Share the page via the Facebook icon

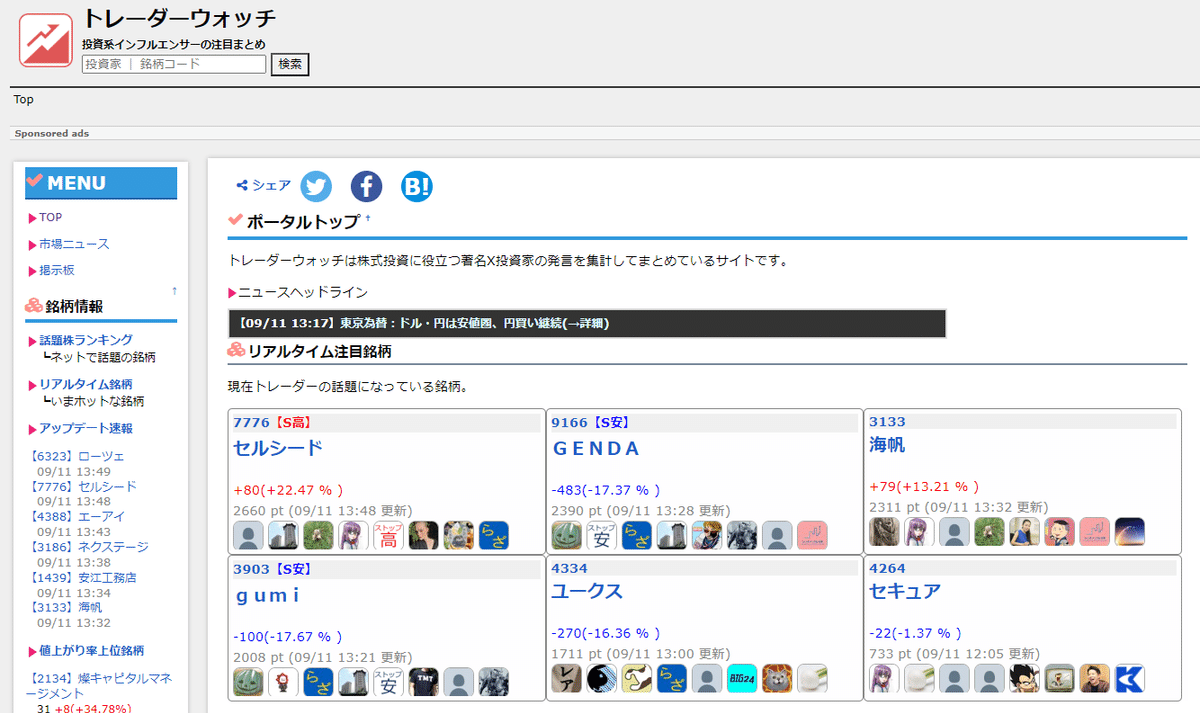(366, 186)
